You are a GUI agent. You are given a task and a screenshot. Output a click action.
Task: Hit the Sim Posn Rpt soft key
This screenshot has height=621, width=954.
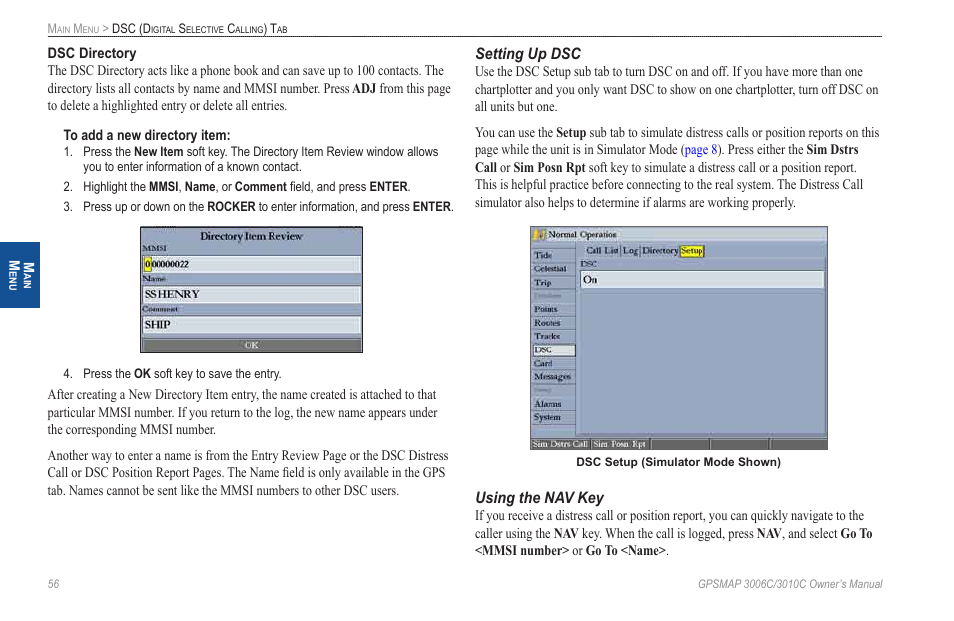click(620, 444)
